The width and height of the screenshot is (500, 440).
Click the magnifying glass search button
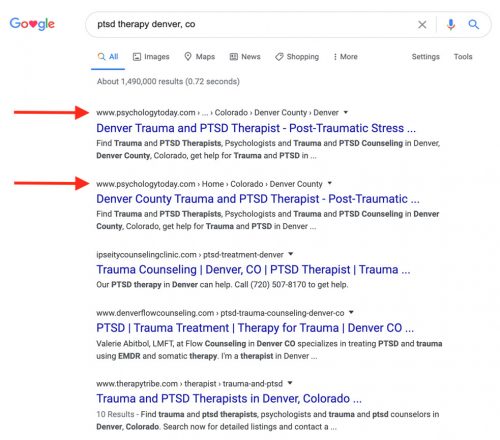click(x=474, y=24)
